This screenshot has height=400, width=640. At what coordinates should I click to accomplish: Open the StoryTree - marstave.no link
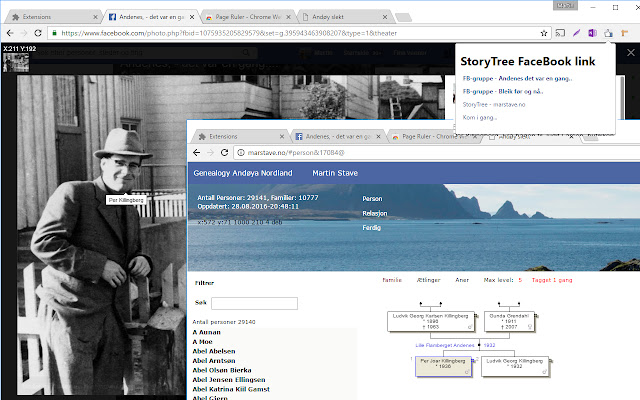pos(494,104)
